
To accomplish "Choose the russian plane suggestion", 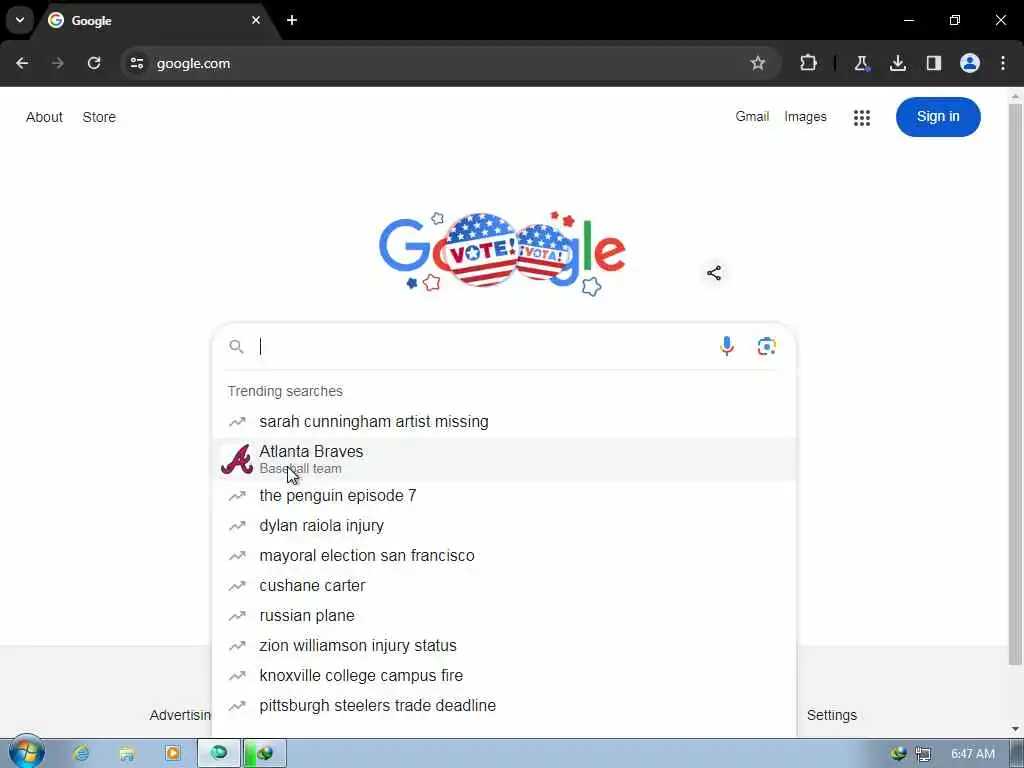I will [x=504, y=616].
